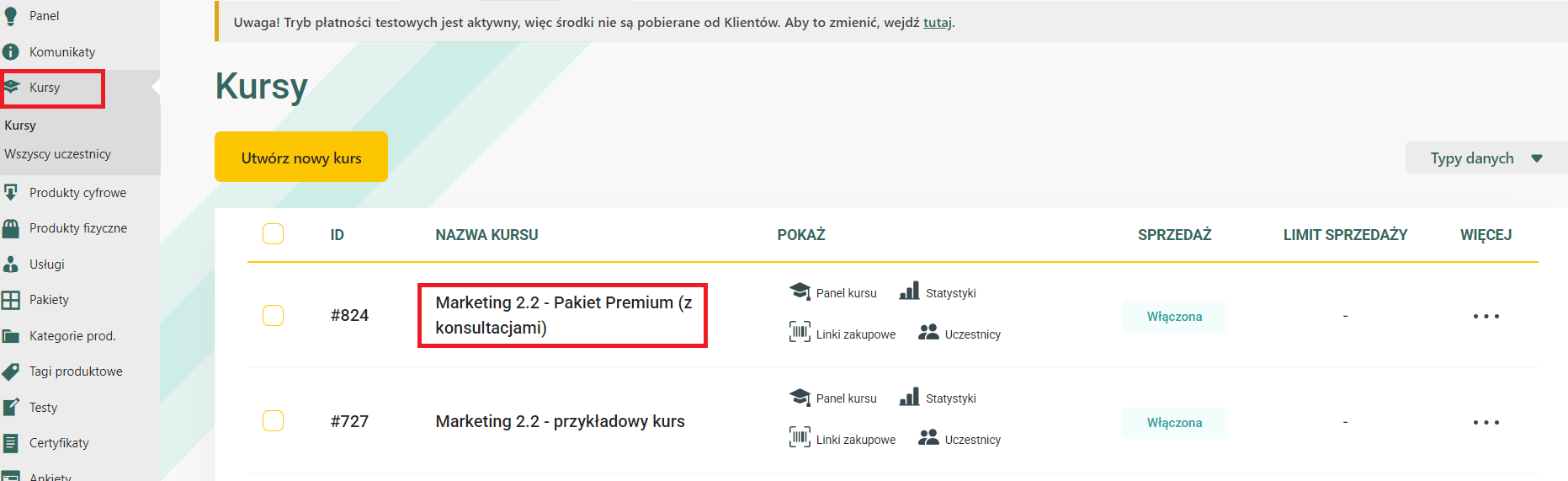Tick the checkbox for course #727

[273, 421]
